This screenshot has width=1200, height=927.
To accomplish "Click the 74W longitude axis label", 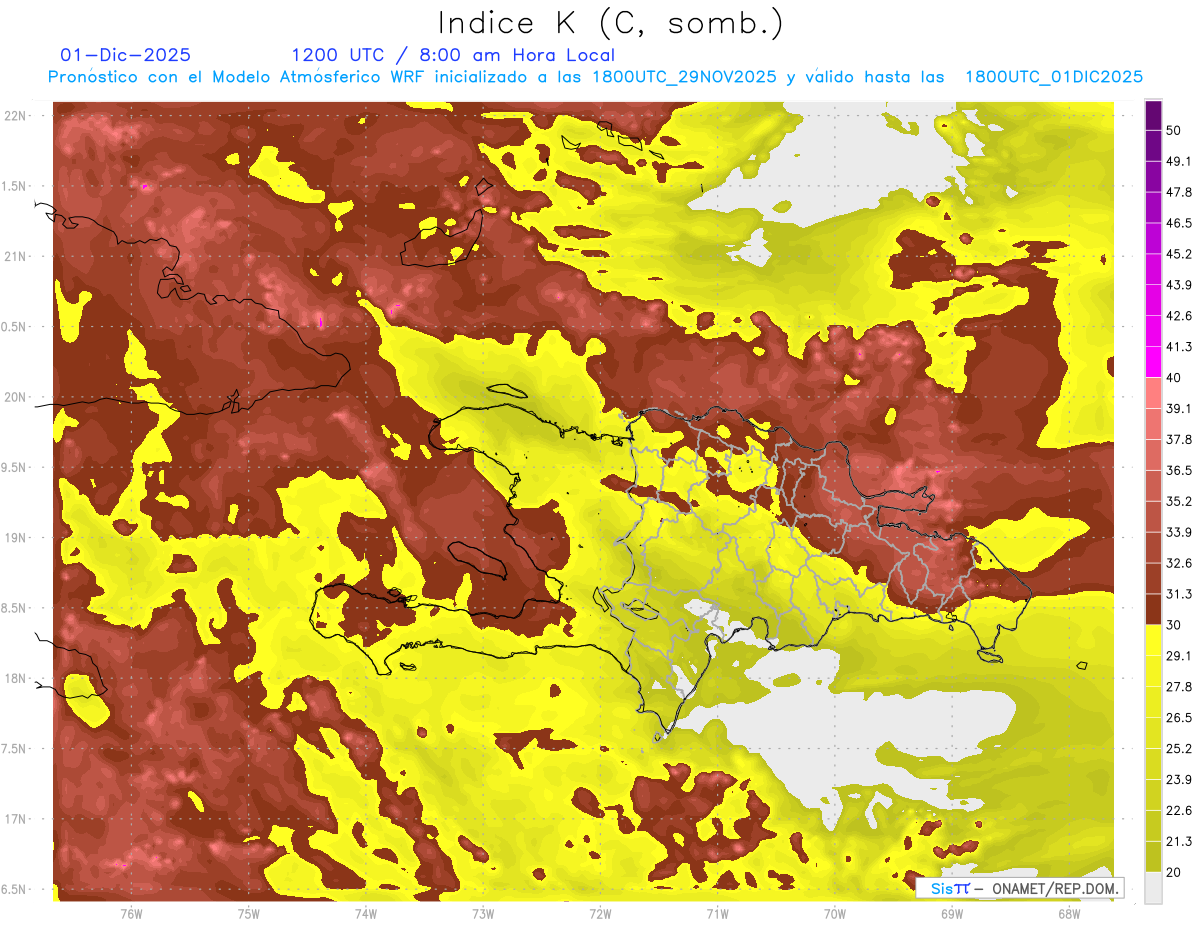I will pyautogui.click(x=366, y=913).
